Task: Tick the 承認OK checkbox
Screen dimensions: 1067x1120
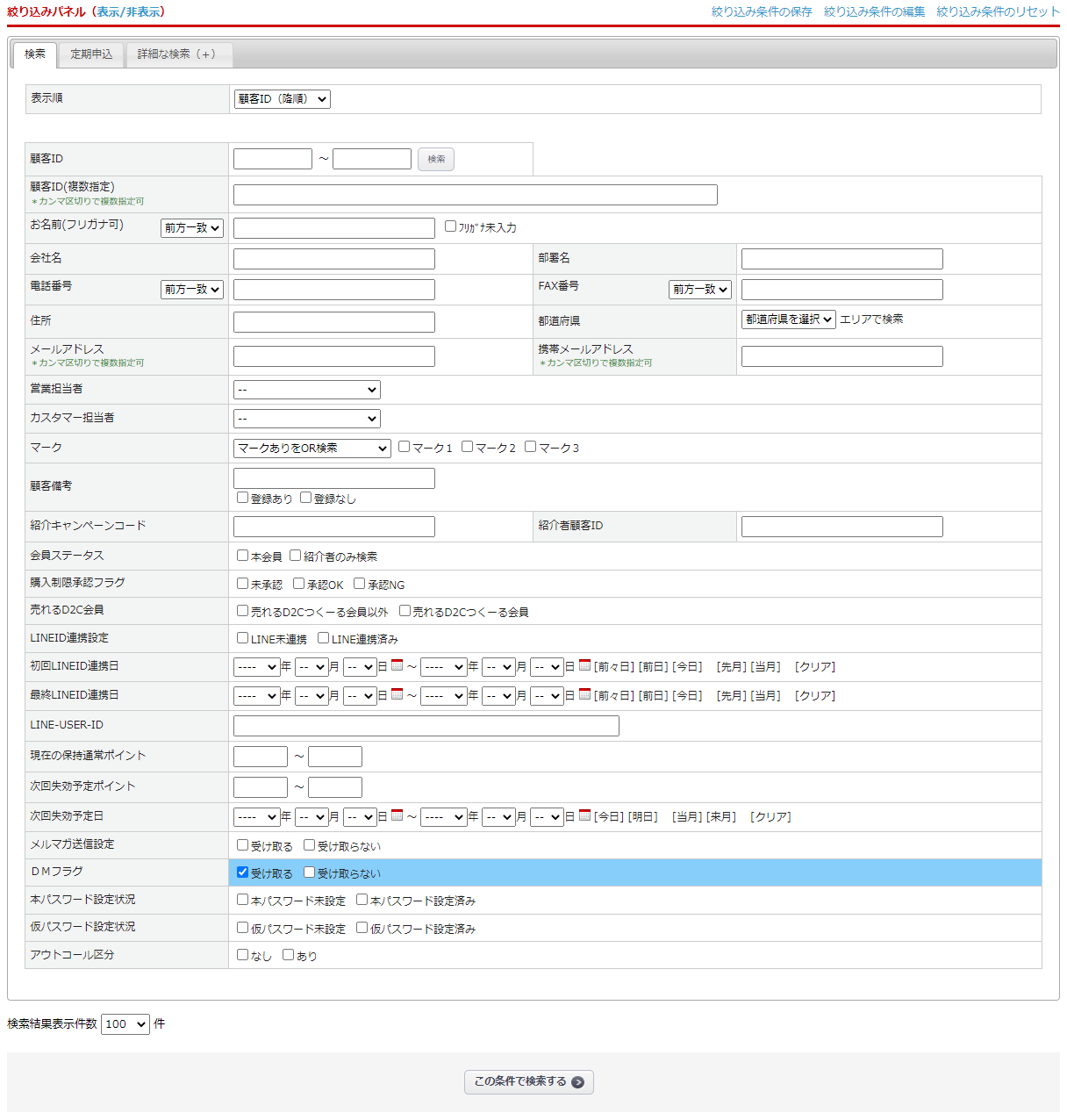Action: point(299,584)
